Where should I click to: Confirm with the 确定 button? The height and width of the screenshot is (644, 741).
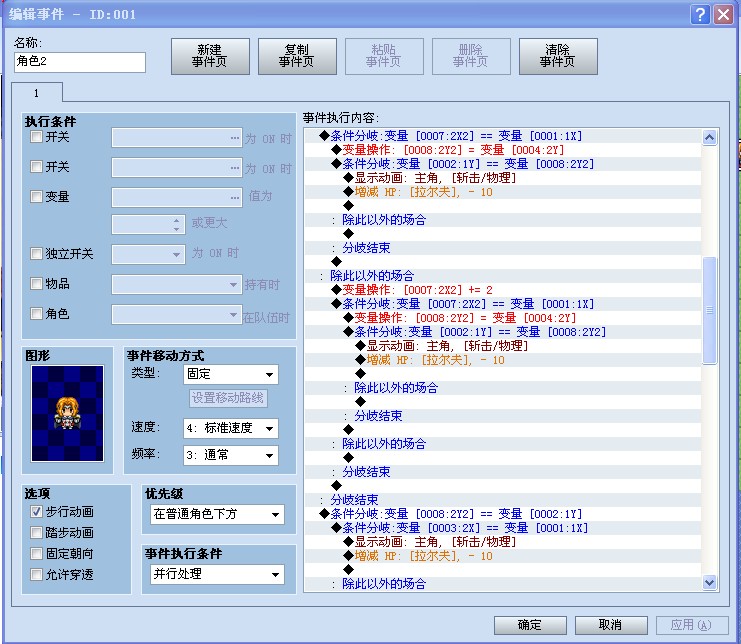click(530, 625)
